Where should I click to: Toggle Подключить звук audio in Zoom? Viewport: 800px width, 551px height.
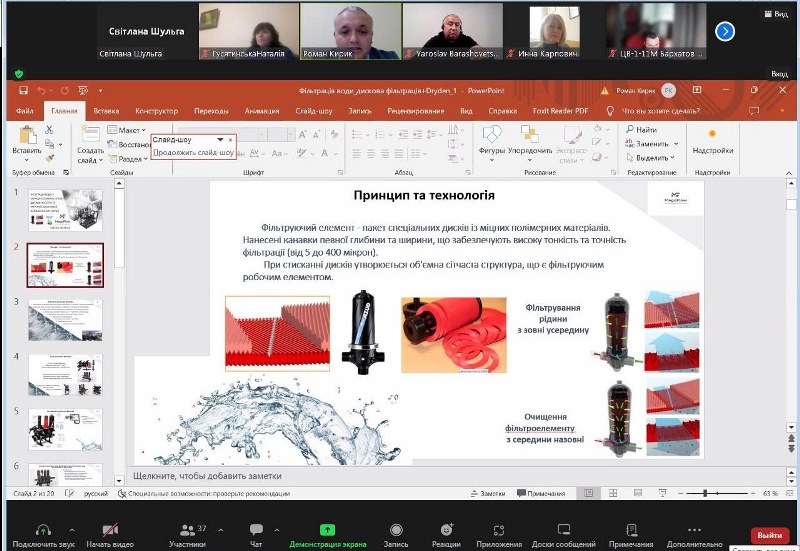point(43,535)
